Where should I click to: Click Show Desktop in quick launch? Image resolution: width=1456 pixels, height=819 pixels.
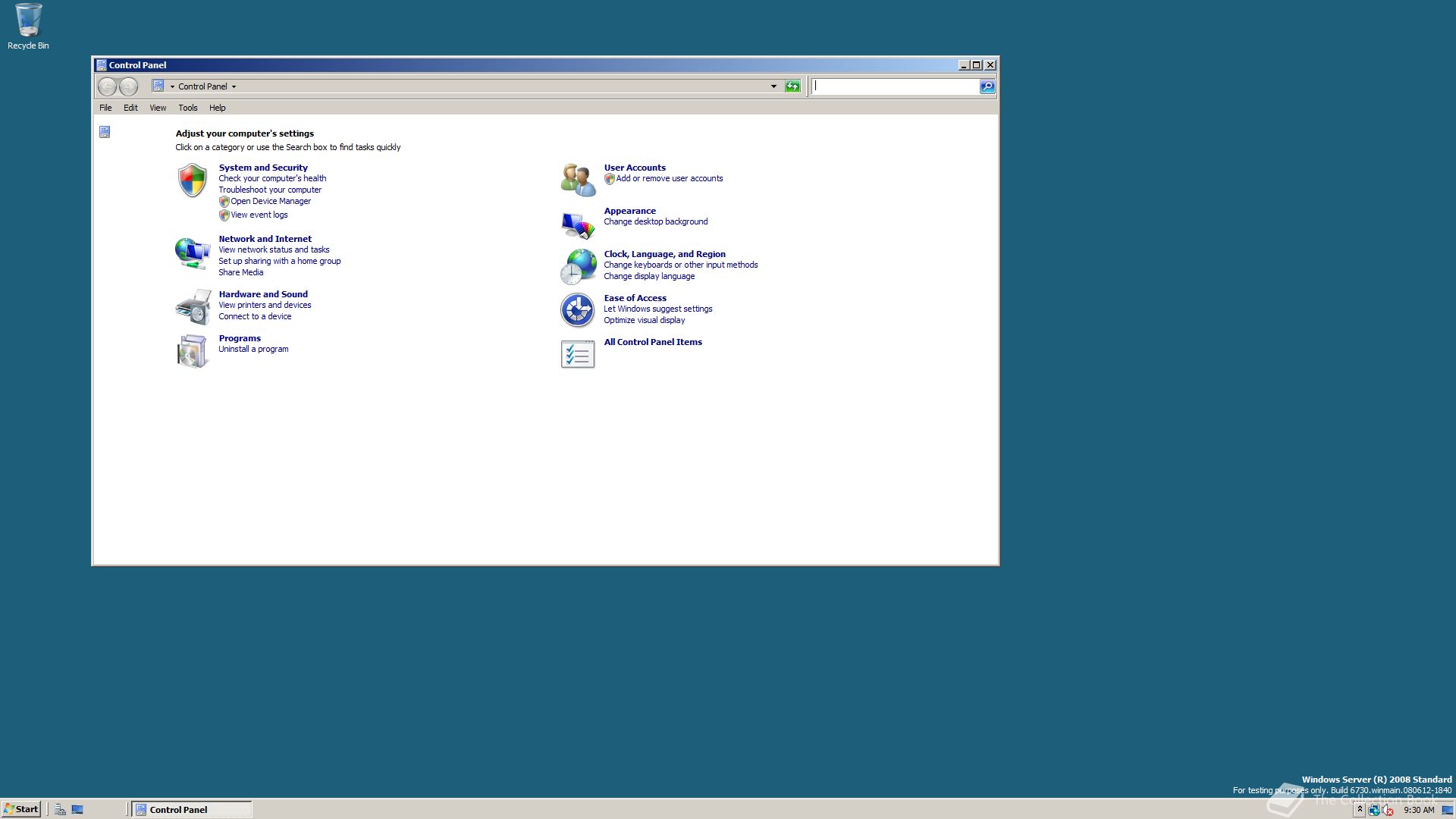[x=77, y=809]
